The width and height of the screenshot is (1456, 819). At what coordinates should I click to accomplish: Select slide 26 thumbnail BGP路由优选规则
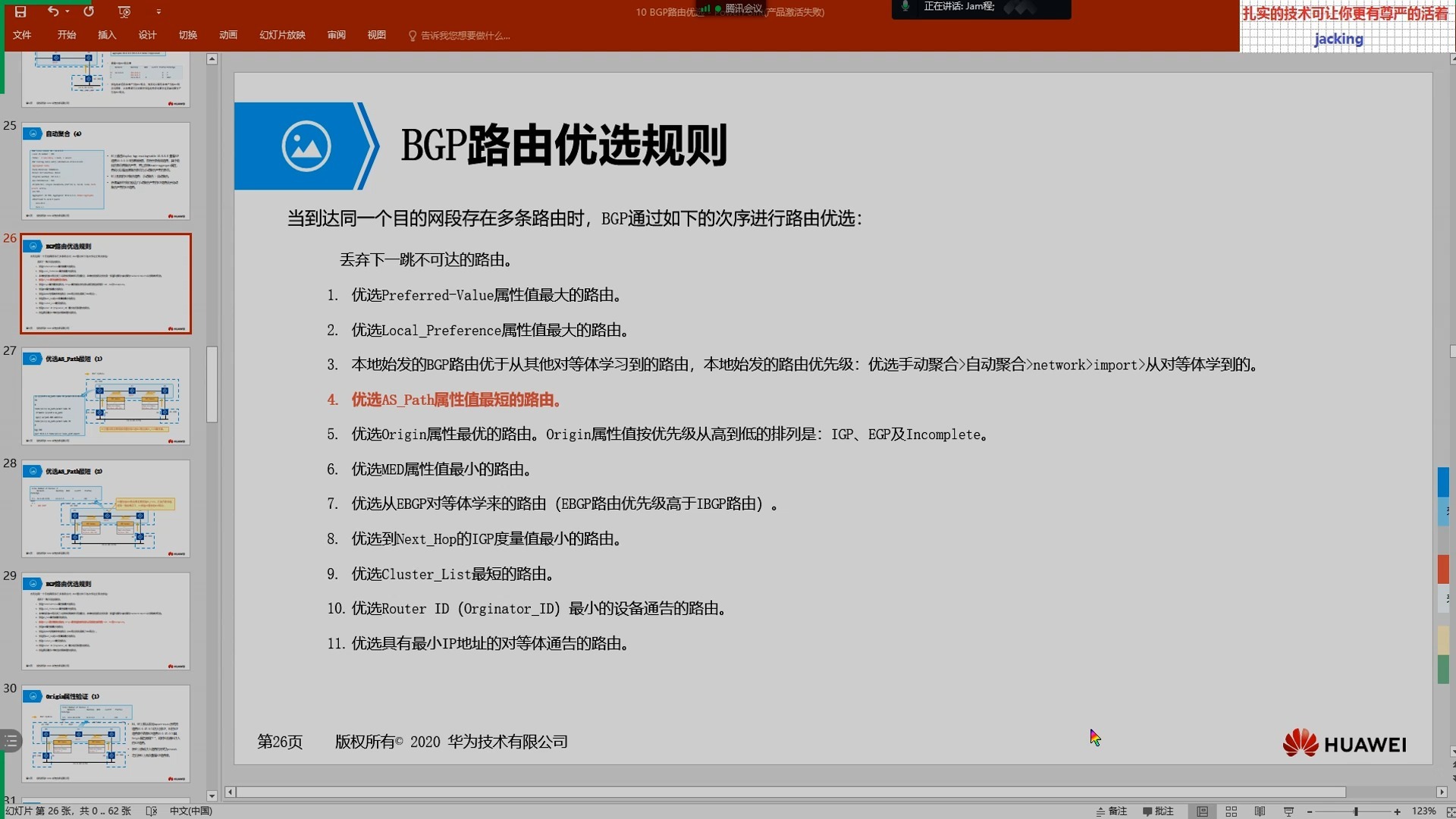105,284
